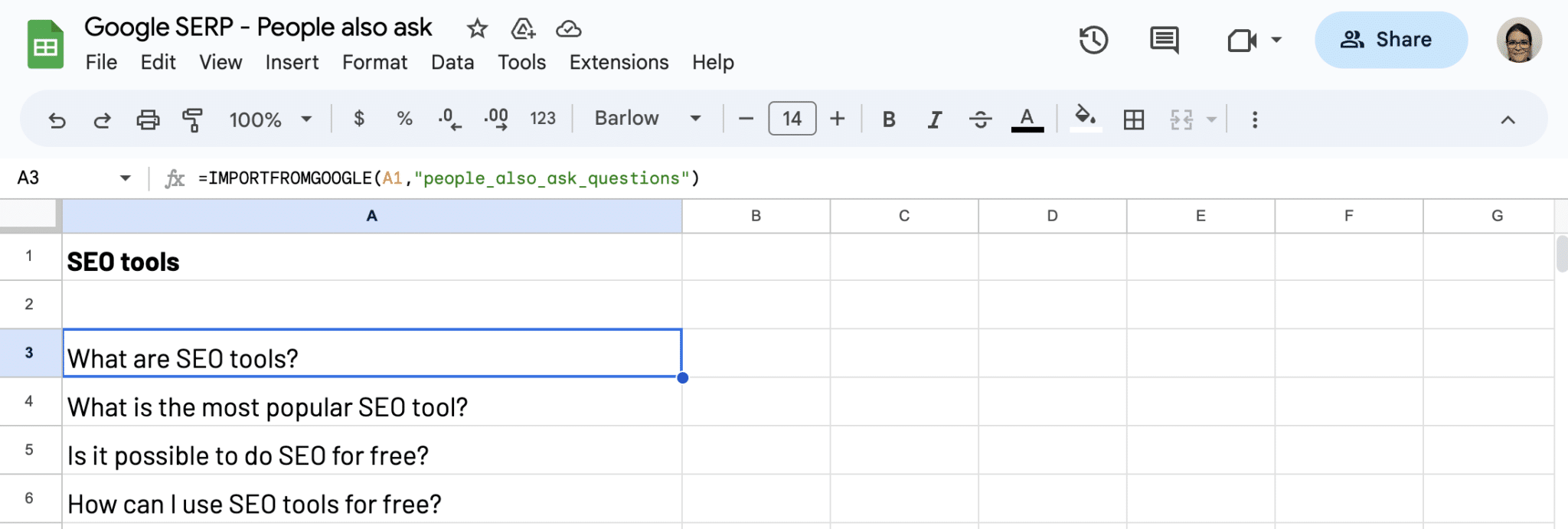Click the document title text

(x=258, y=28)
